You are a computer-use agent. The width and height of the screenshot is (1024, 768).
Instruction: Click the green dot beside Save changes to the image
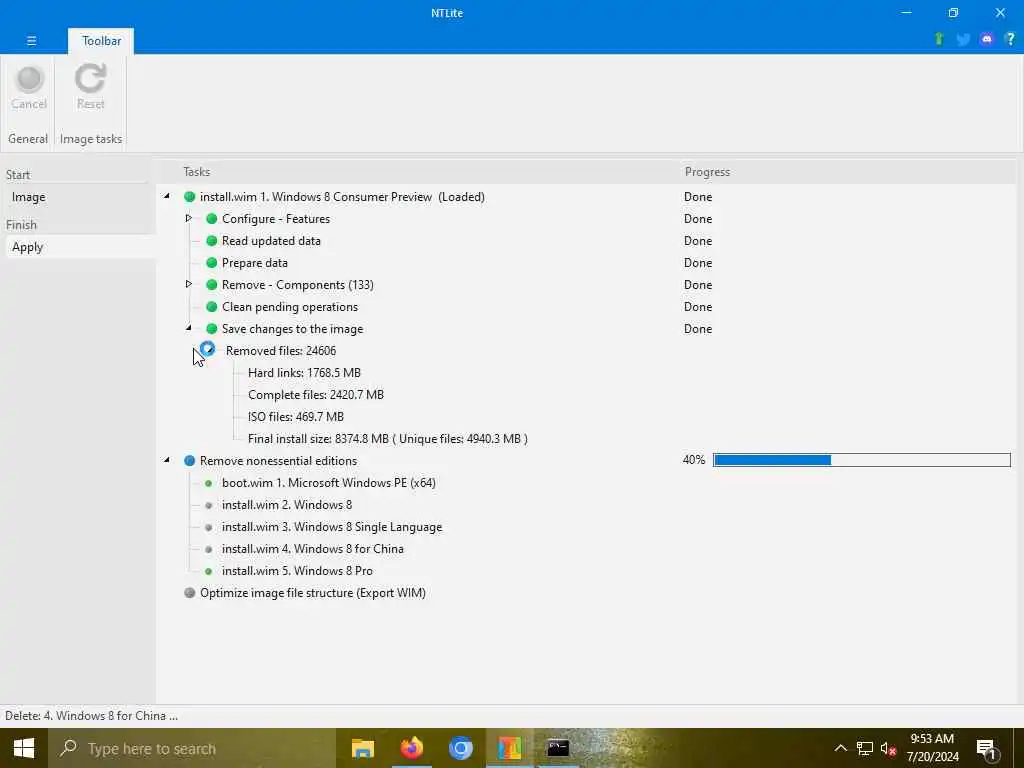[x=212, y=328]
